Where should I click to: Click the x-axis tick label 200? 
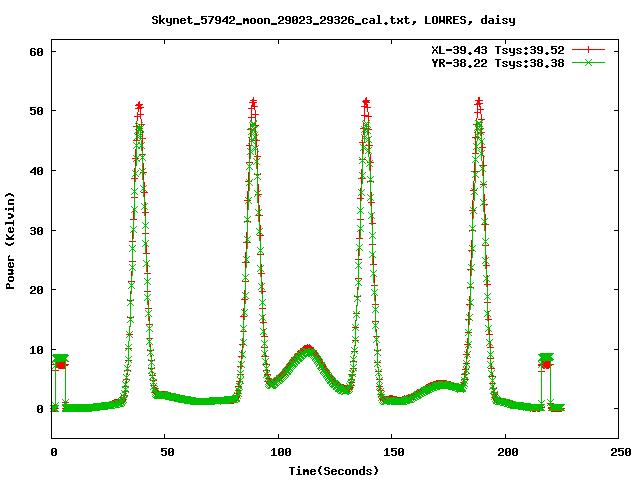[507, 452]
